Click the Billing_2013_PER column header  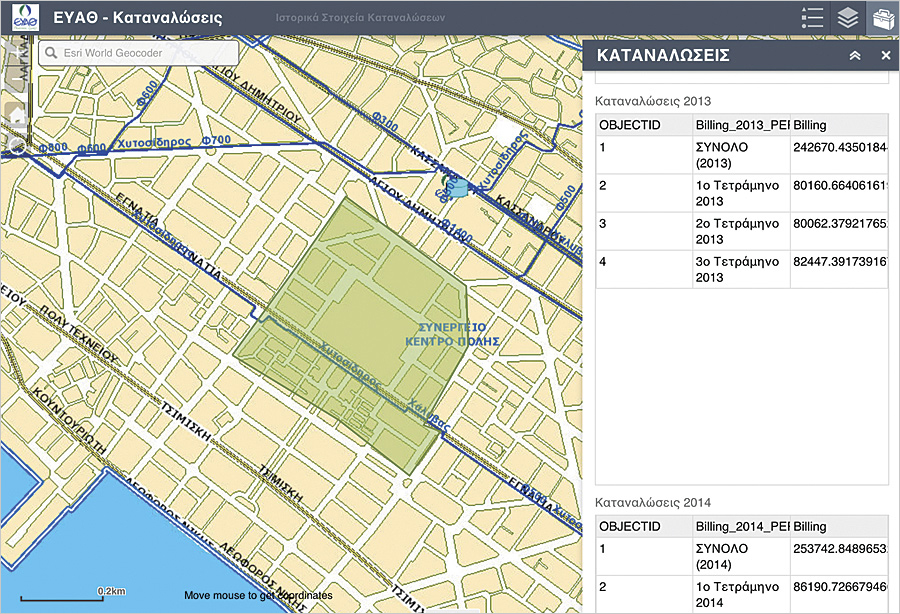(740, 124)
